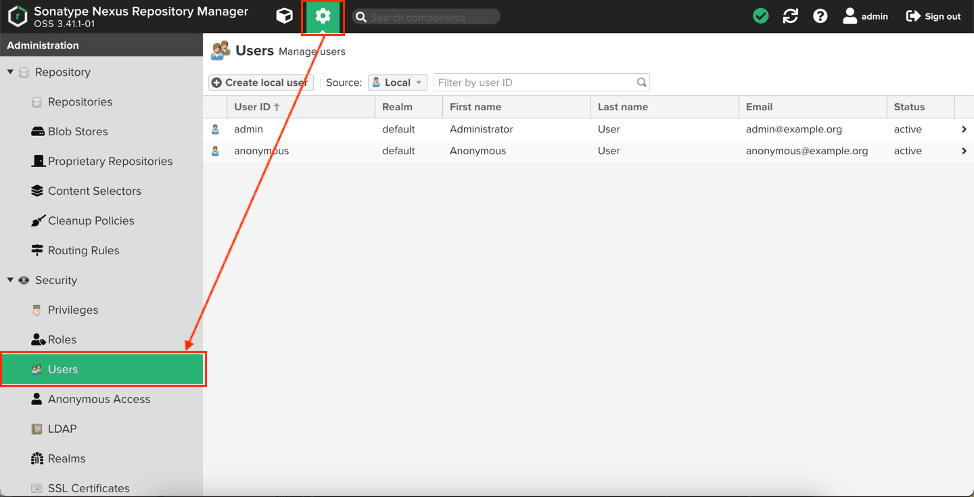The width and height of the screenshot is (974, 497).
Task: Sort by Email column header
Action: [812, 107]
